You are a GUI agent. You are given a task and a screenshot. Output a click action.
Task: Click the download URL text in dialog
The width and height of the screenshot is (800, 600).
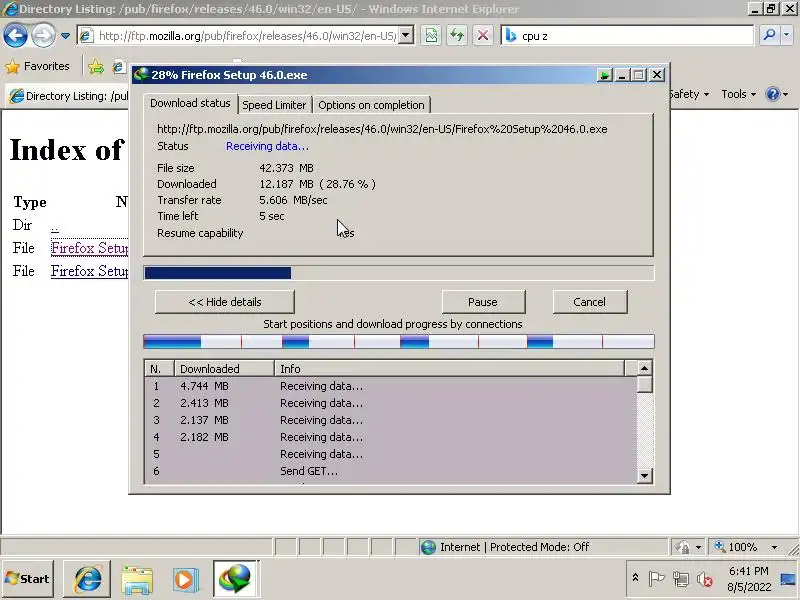(382, 129)
